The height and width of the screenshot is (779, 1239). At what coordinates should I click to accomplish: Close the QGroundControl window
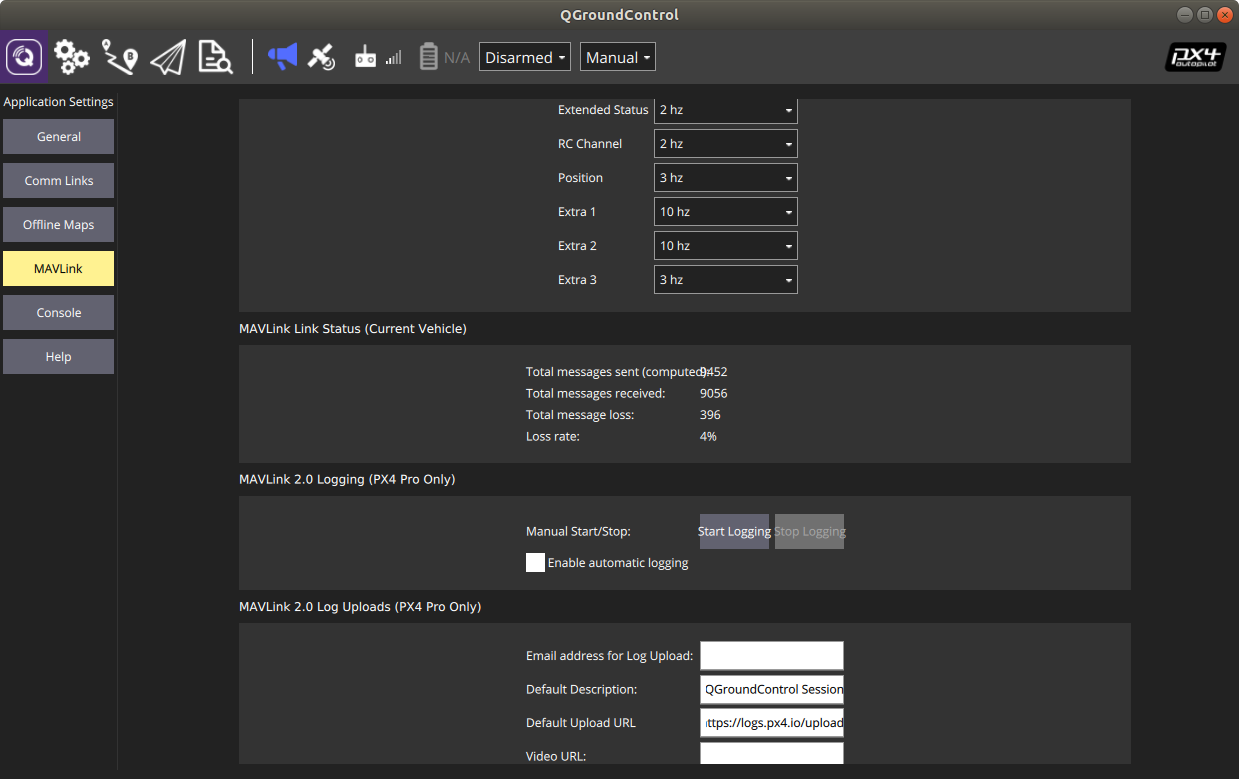(1224, 15)
